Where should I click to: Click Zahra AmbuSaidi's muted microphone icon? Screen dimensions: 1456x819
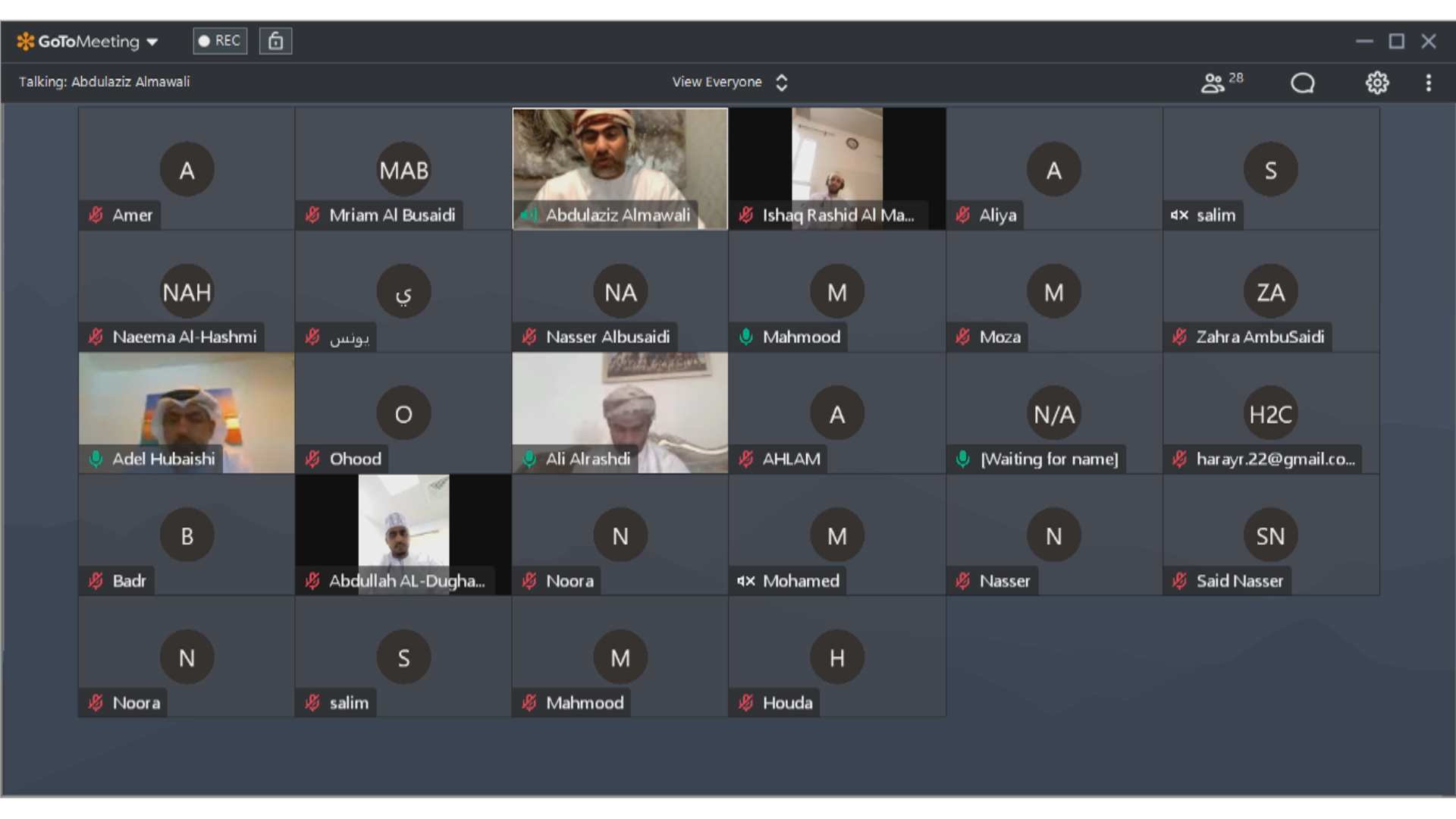tap(1178, 337)
